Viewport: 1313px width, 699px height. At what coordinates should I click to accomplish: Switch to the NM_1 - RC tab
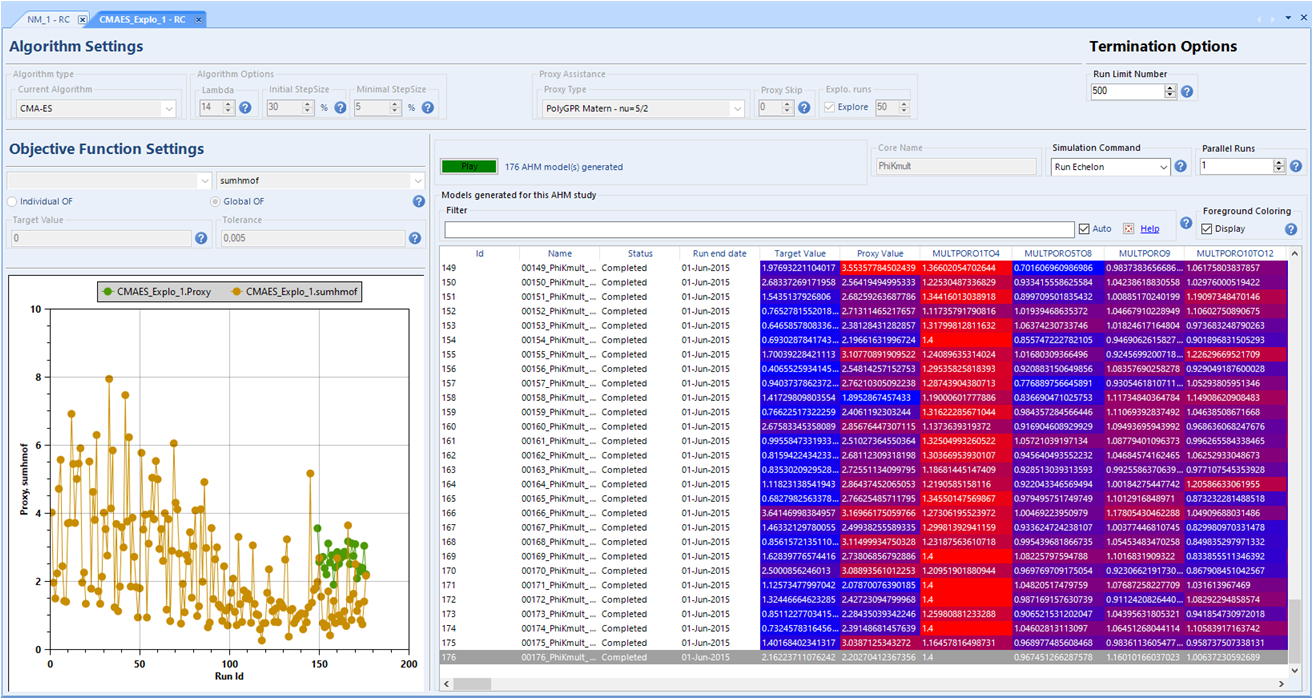(50, 19)
